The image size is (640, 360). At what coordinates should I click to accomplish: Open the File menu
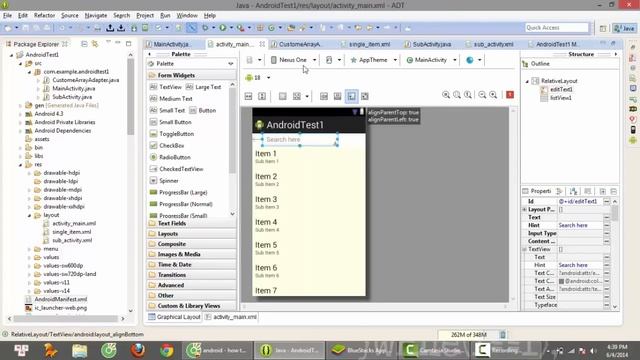point(7,16)
